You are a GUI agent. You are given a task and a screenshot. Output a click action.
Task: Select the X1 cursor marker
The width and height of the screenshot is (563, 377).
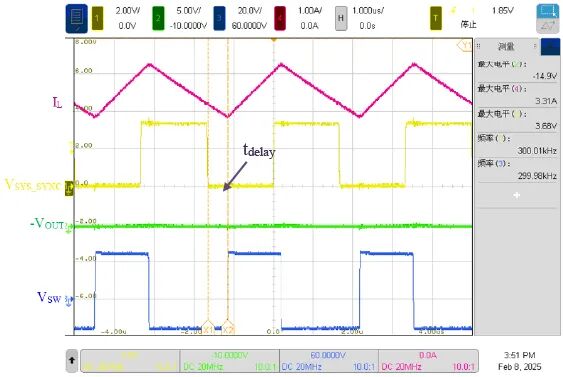coord(208,329)
